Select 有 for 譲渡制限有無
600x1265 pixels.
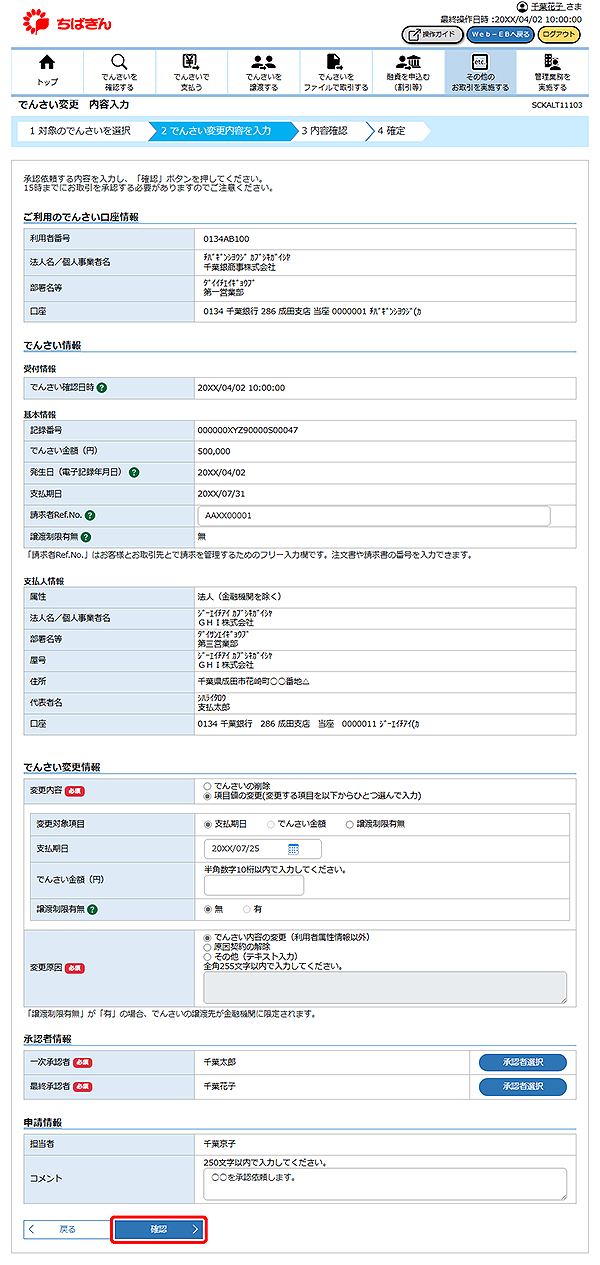247,909
